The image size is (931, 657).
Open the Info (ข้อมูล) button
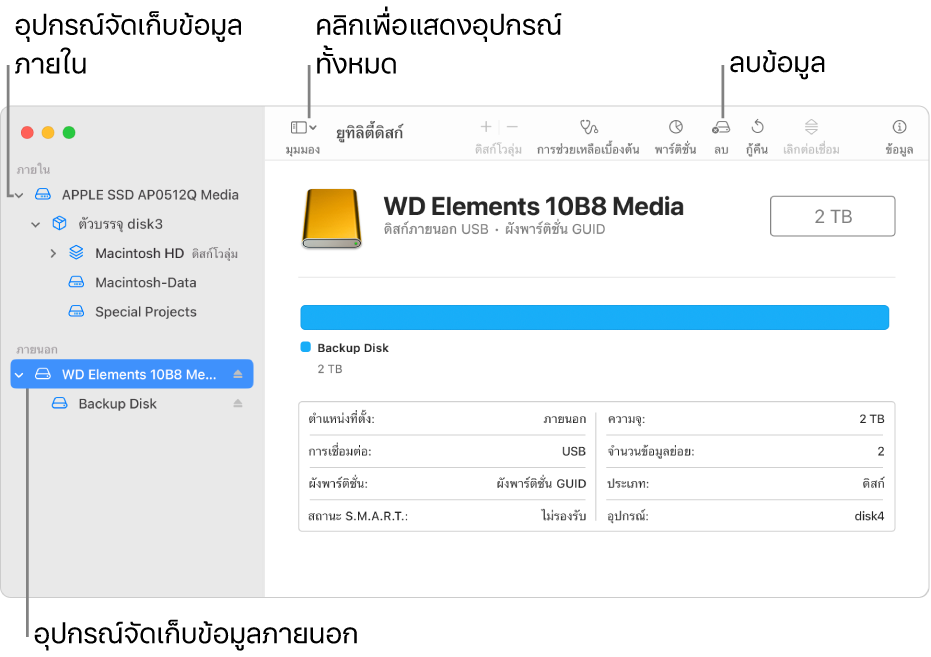pos(899,126)
